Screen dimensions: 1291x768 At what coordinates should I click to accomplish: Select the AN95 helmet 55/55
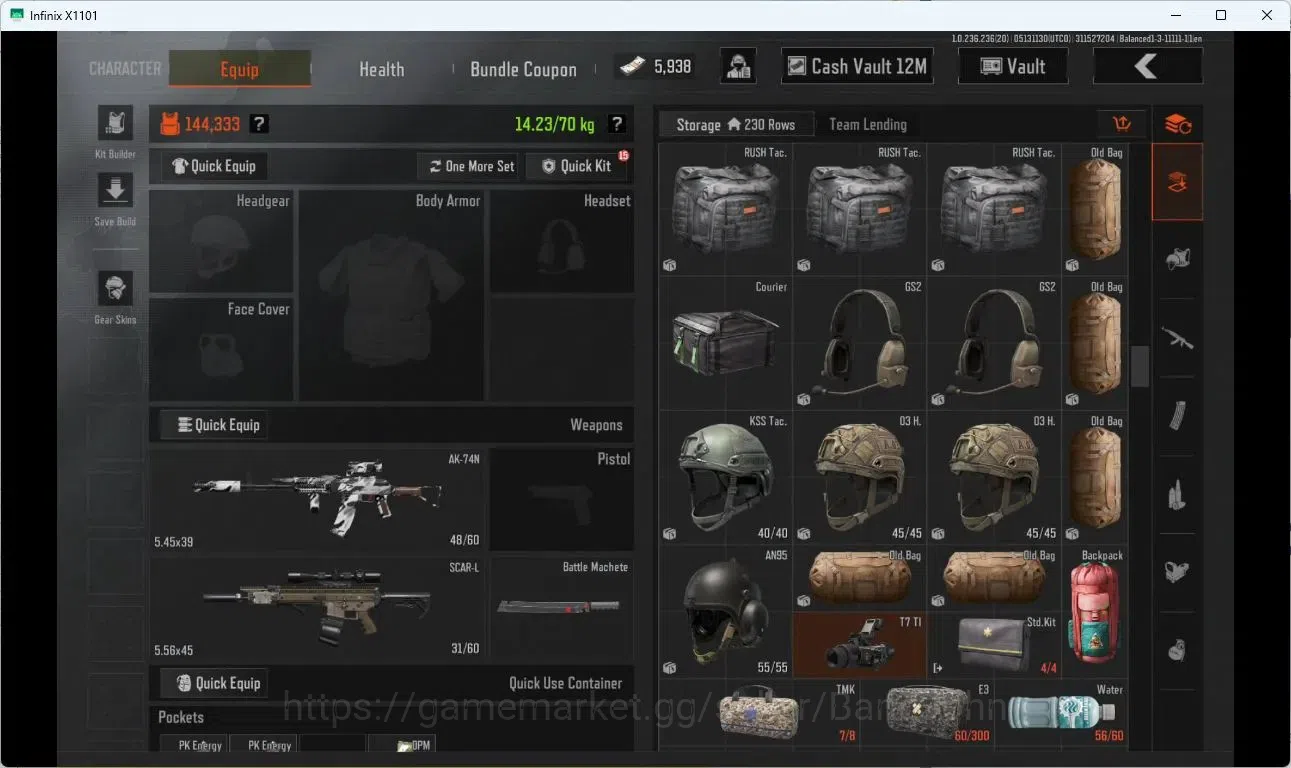point(726,612)
